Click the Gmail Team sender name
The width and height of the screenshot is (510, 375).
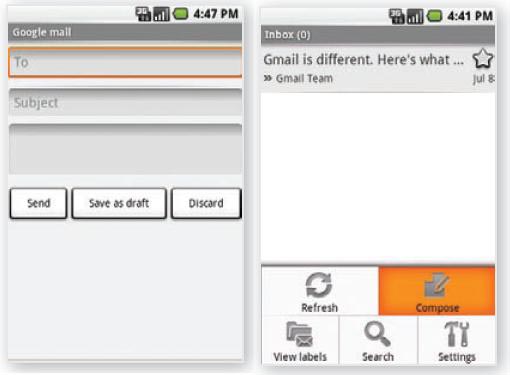point(304,78)
